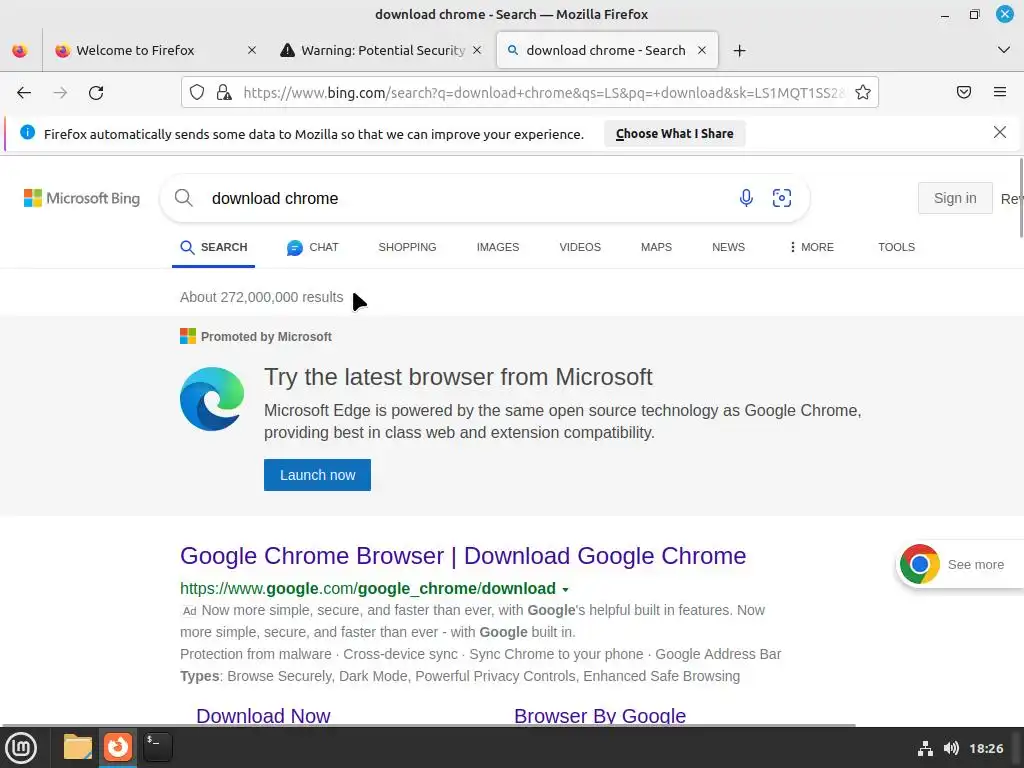
Task: Go back to previous page
Action: [x=24, y=93]
